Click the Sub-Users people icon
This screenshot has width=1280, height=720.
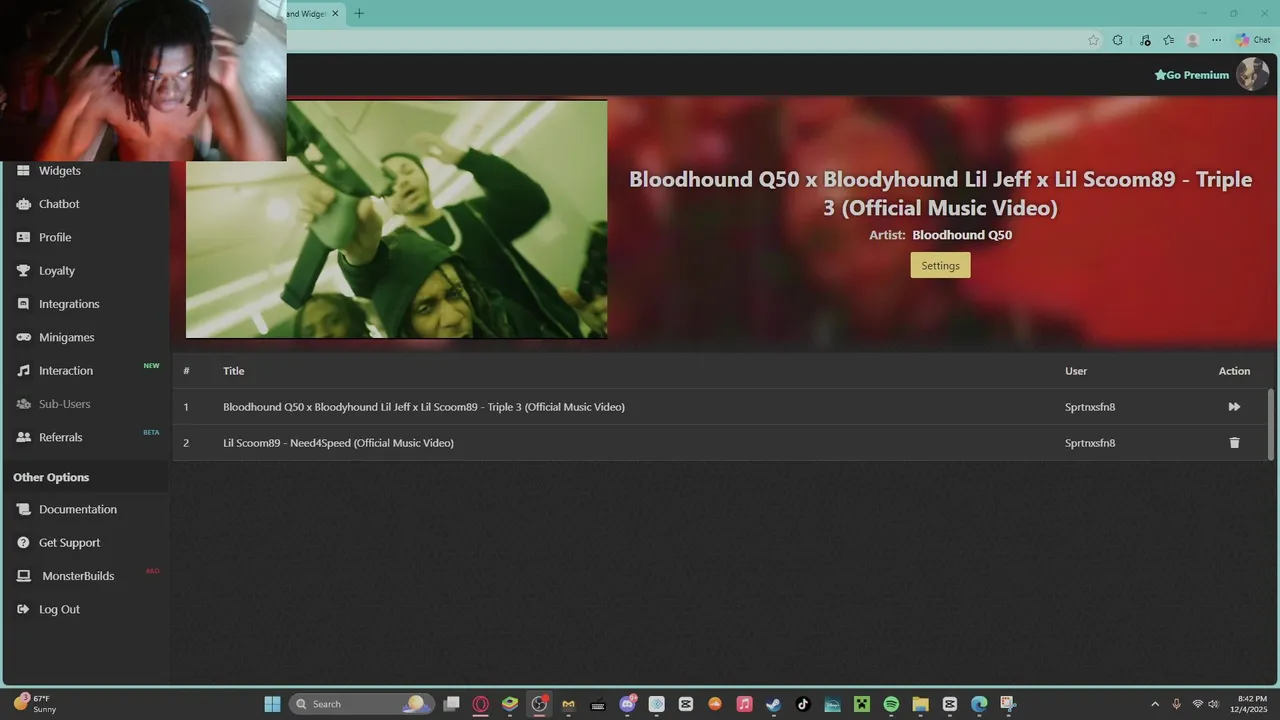click(24, 404)
